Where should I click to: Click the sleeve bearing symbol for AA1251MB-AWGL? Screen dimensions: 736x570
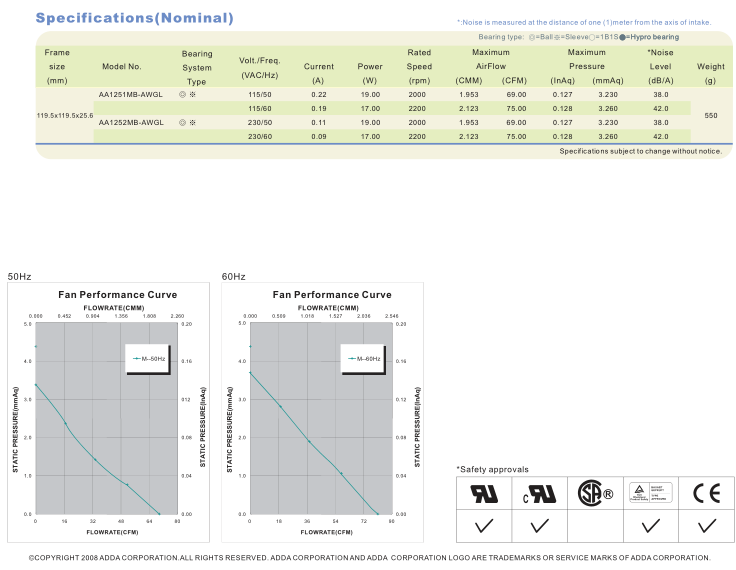click(192, 94)
